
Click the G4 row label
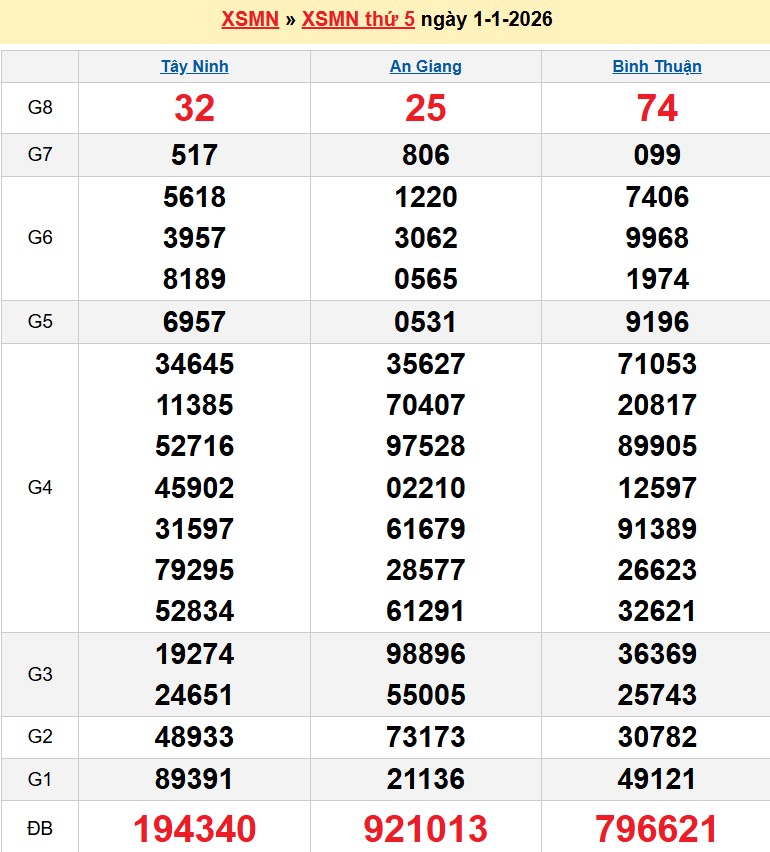(x=40, y=488)
